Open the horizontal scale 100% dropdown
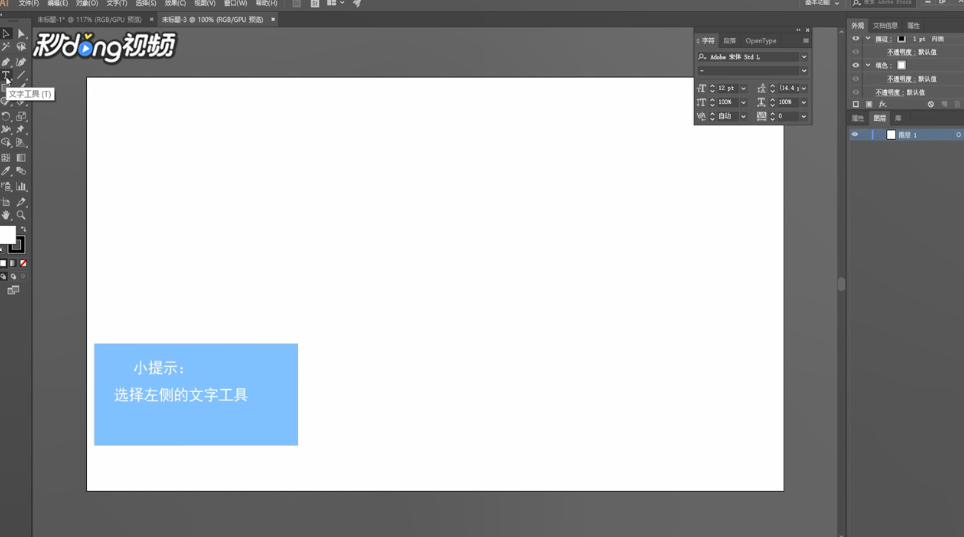This screenshot has height=537, width=964. click(x=804, y=102)
